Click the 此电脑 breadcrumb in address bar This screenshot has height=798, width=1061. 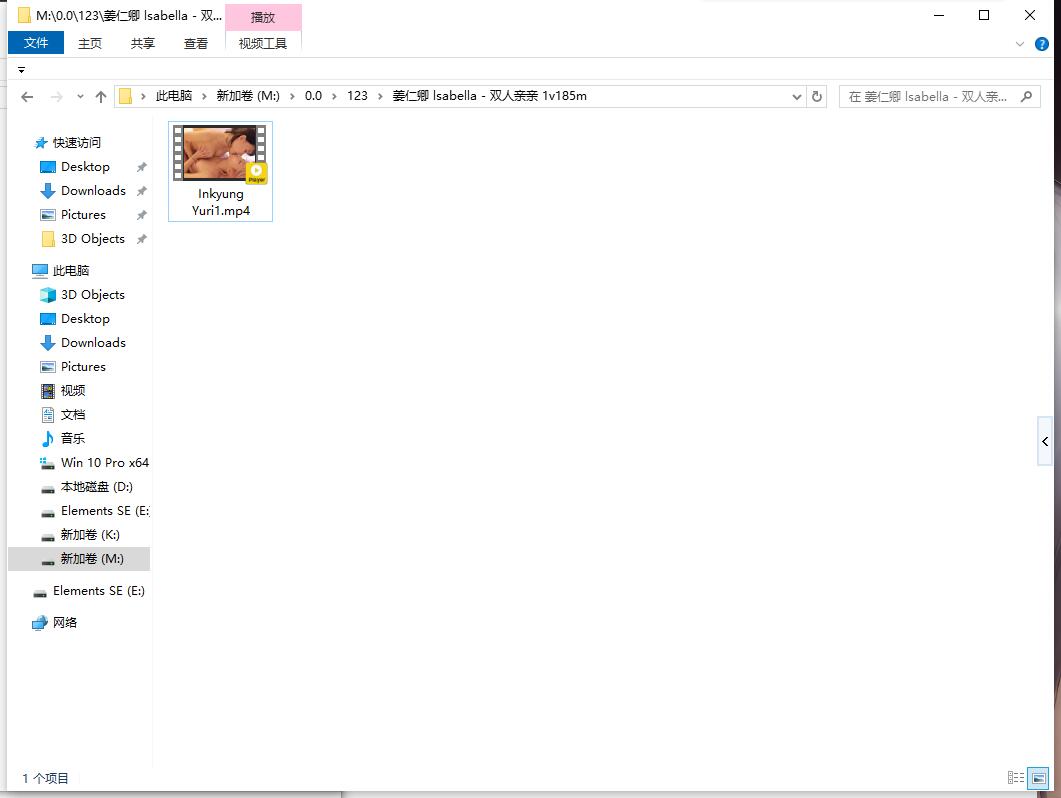coord(173,96)
